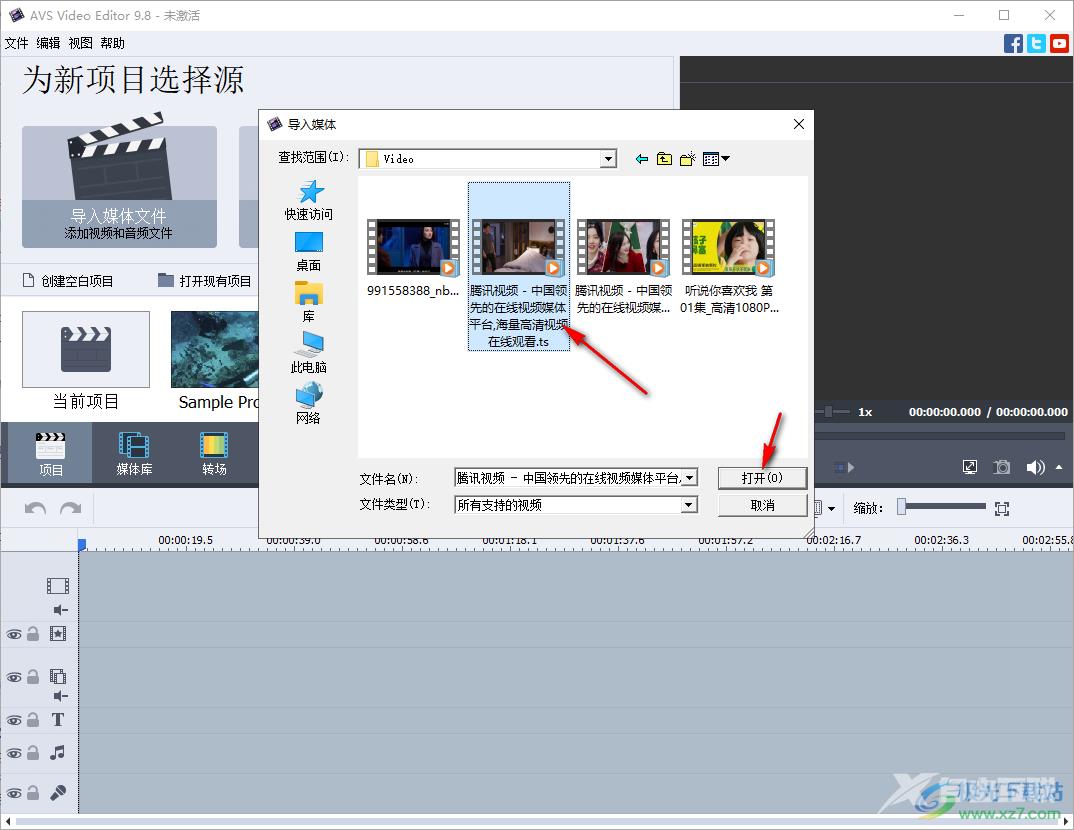Click the volume speaker icon in preview

(x=1035, y=467)
